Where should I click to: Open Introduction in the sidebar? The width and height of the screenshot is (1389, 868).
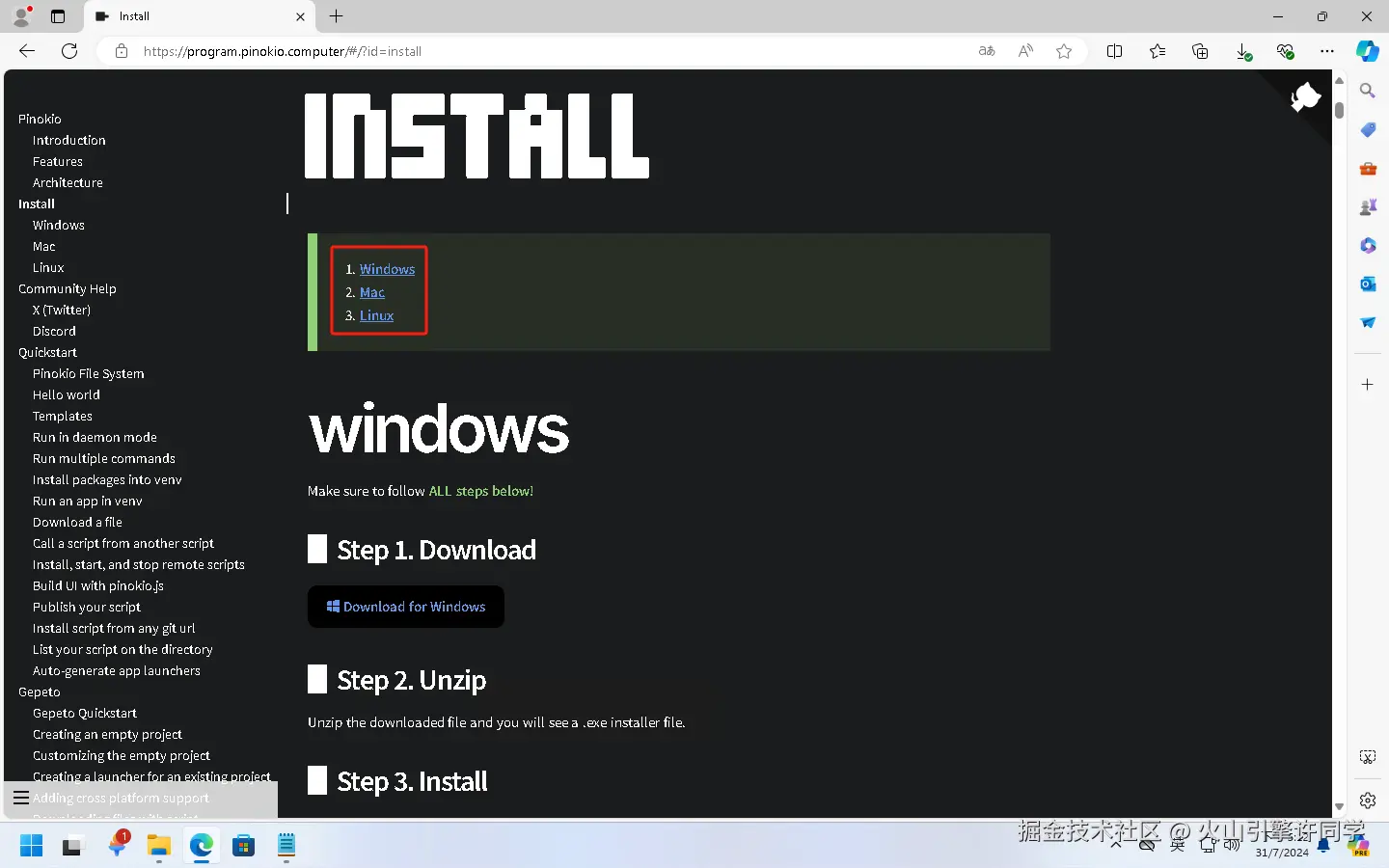[x=69, y=140]
